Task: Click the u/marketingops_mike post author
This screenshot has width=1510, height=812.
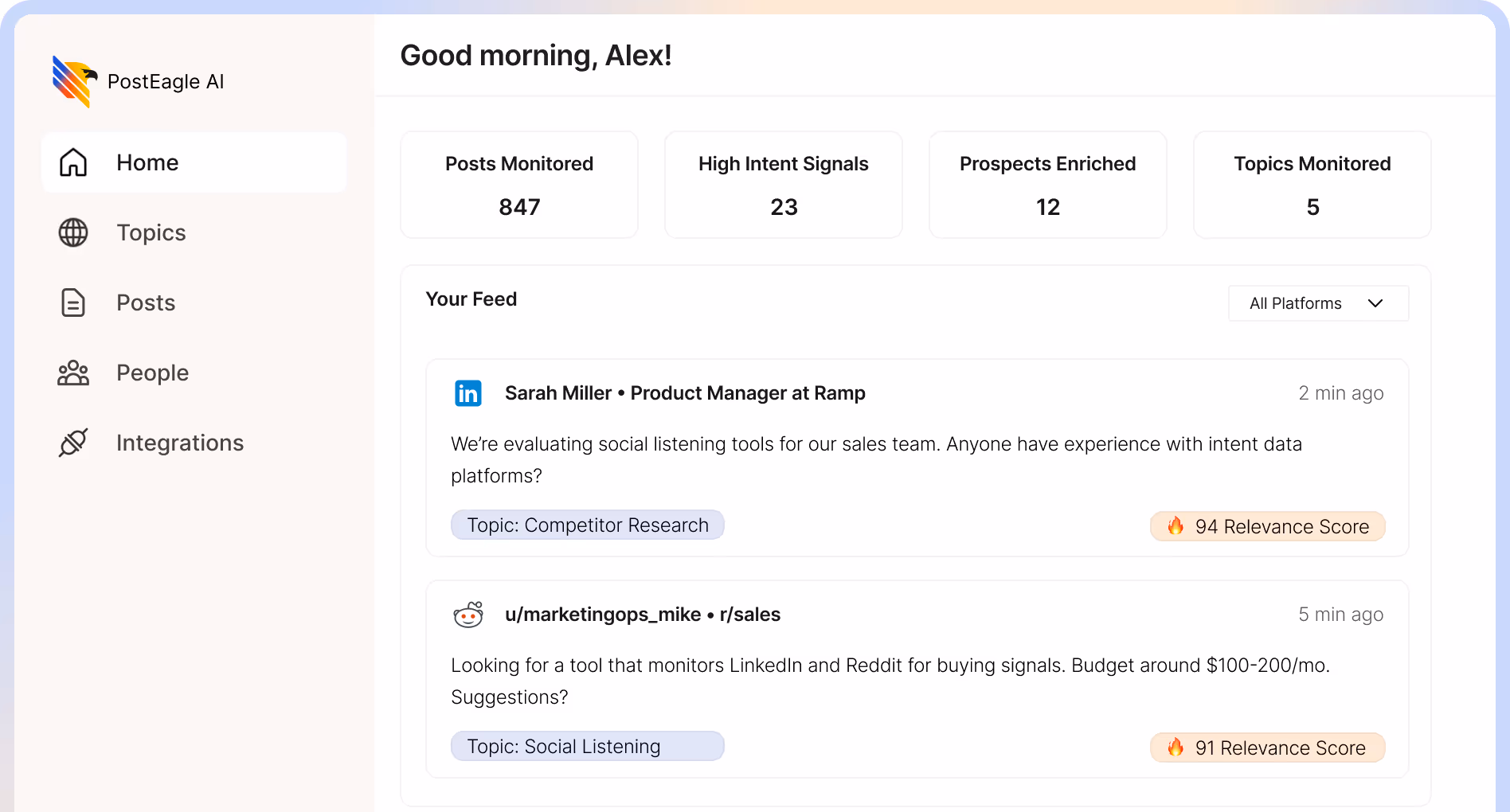Action: [x=602, y=615]
